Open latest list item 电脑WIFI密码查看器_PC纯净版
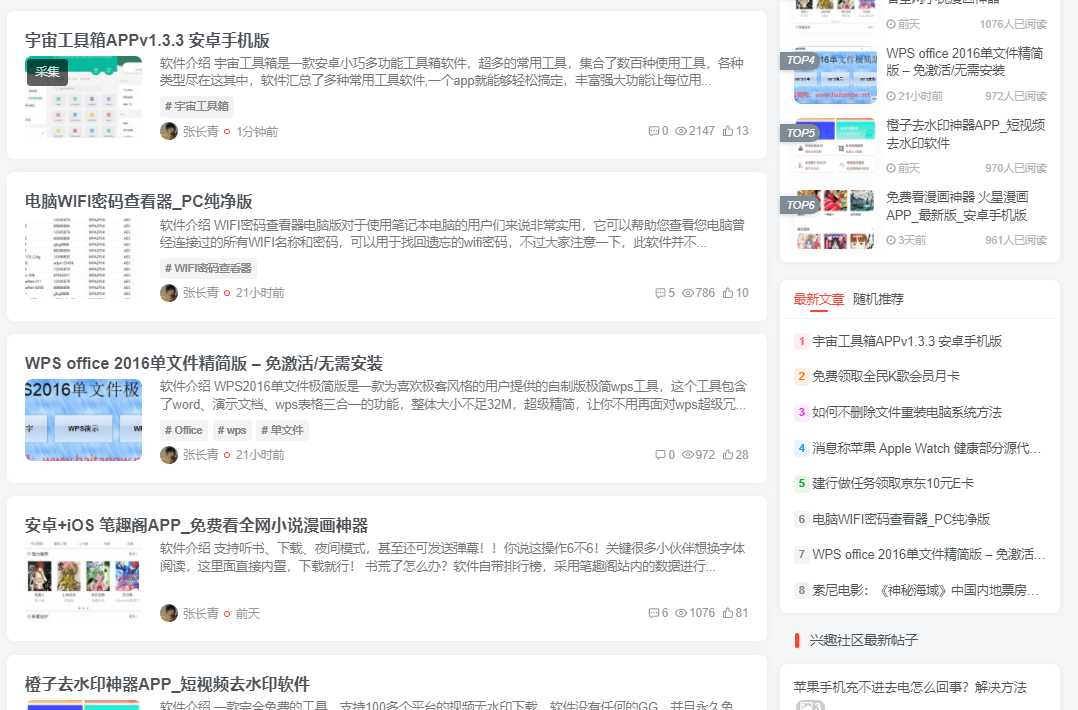1078x710 pixels. [x=901, y=519]
